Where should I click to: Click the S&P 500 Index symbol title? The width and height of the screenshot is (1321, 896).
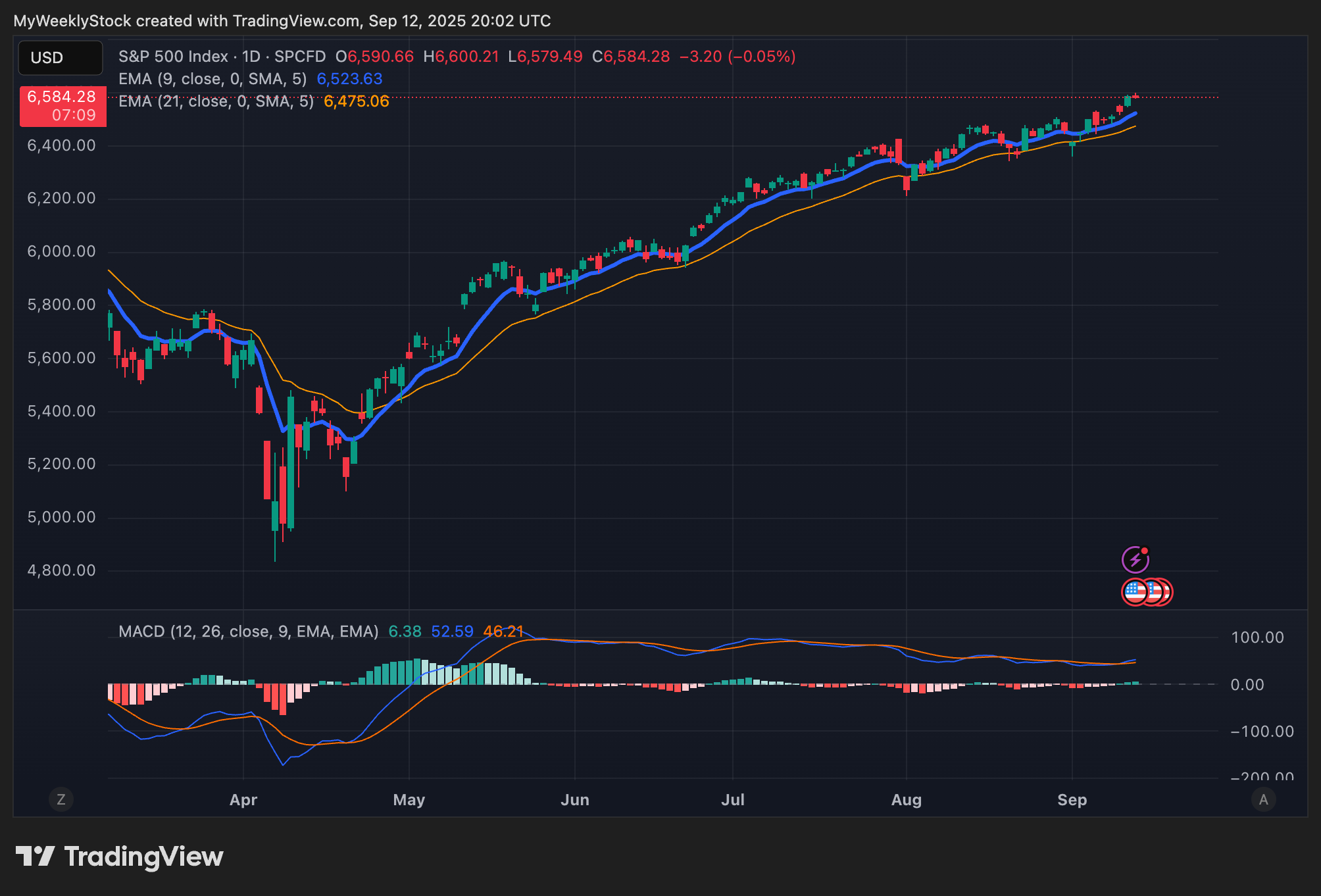[x=173, y=57]
